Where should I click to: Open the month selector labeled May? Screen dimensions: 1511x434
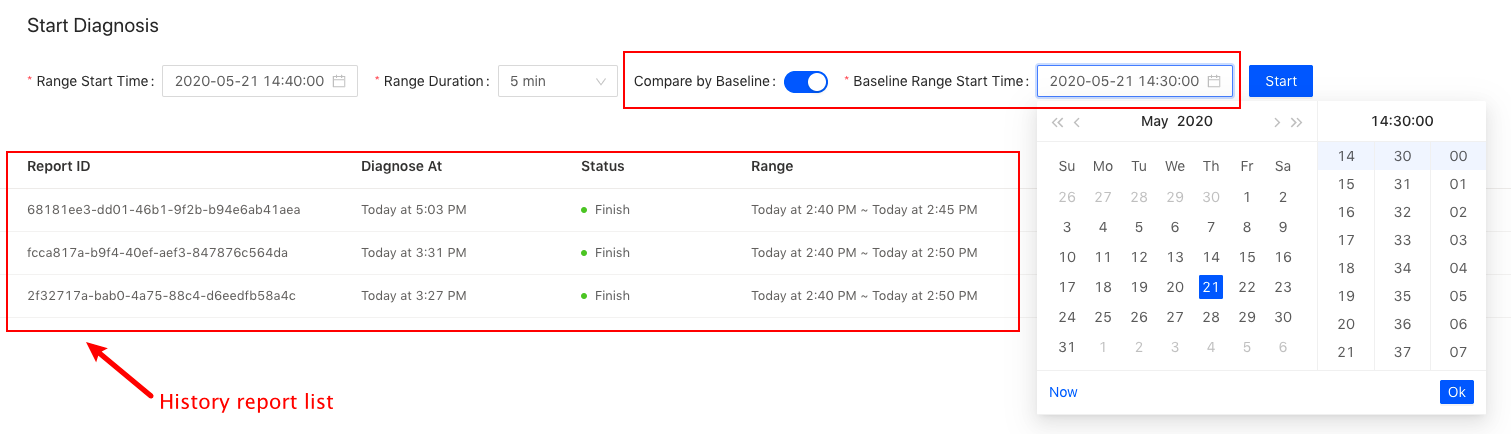1154,121
